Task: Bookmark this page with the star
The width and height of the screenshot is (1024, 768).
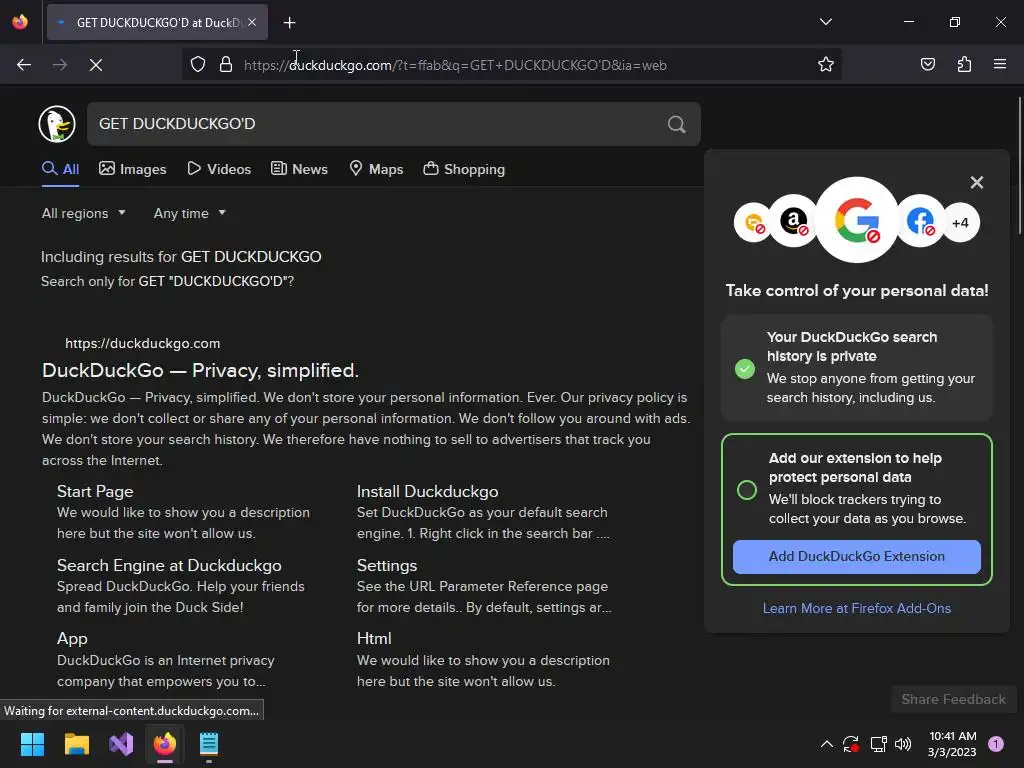Action: (x=825, y=64)
